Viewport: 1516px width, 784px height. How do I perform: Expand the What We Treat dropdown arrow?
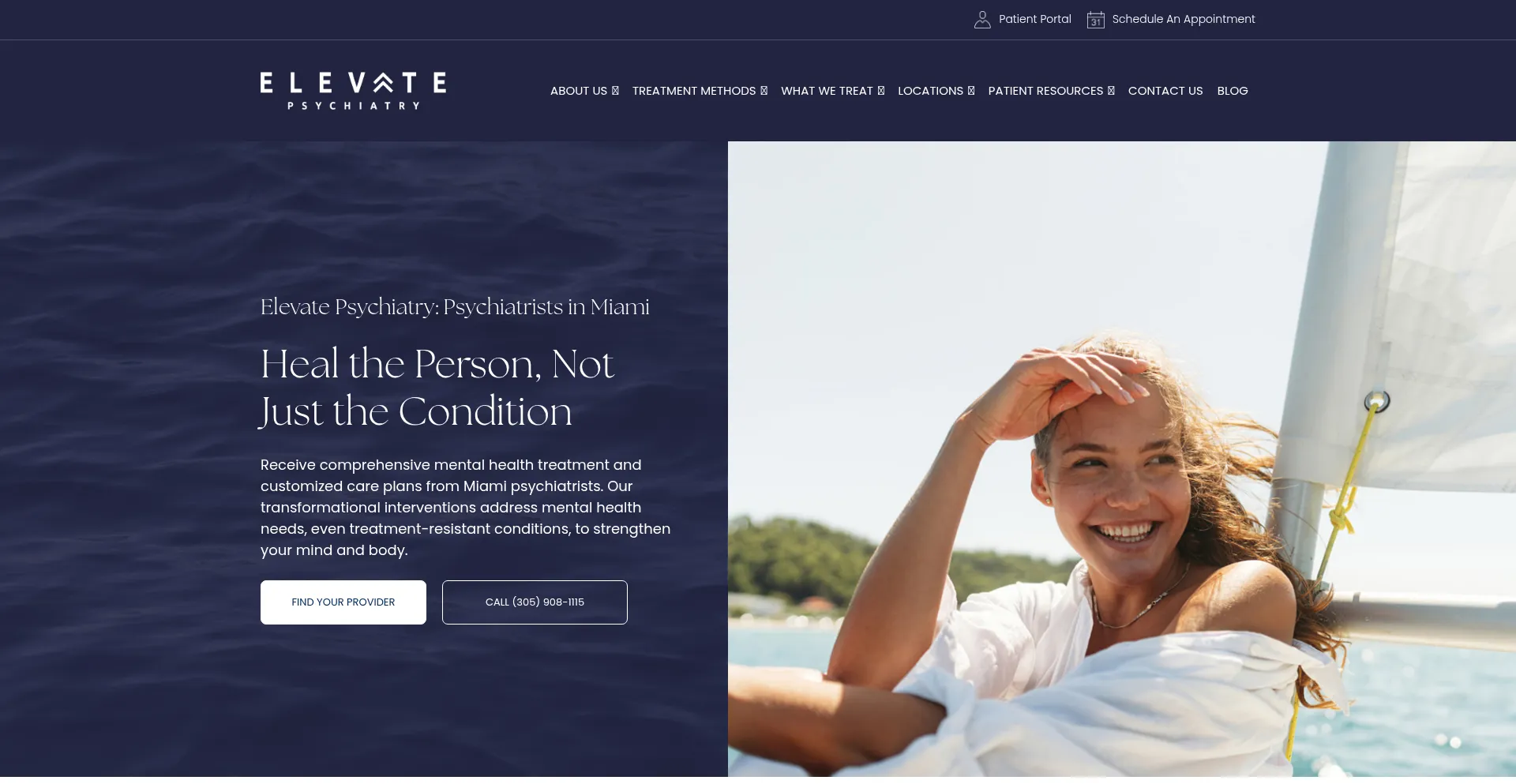[880, 91]
